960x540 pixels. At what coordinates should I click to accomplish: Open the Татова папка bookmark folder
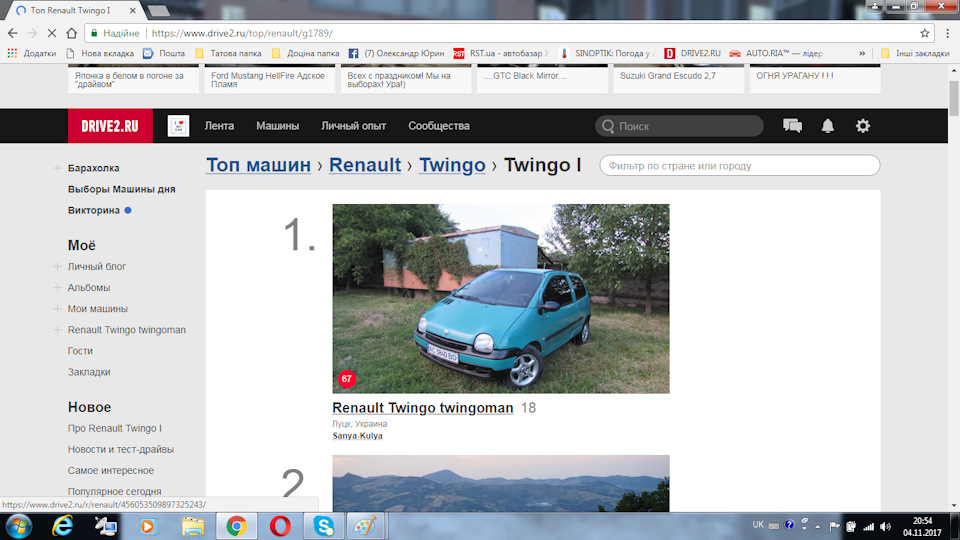pyautogui.click(x=228, y=53)
